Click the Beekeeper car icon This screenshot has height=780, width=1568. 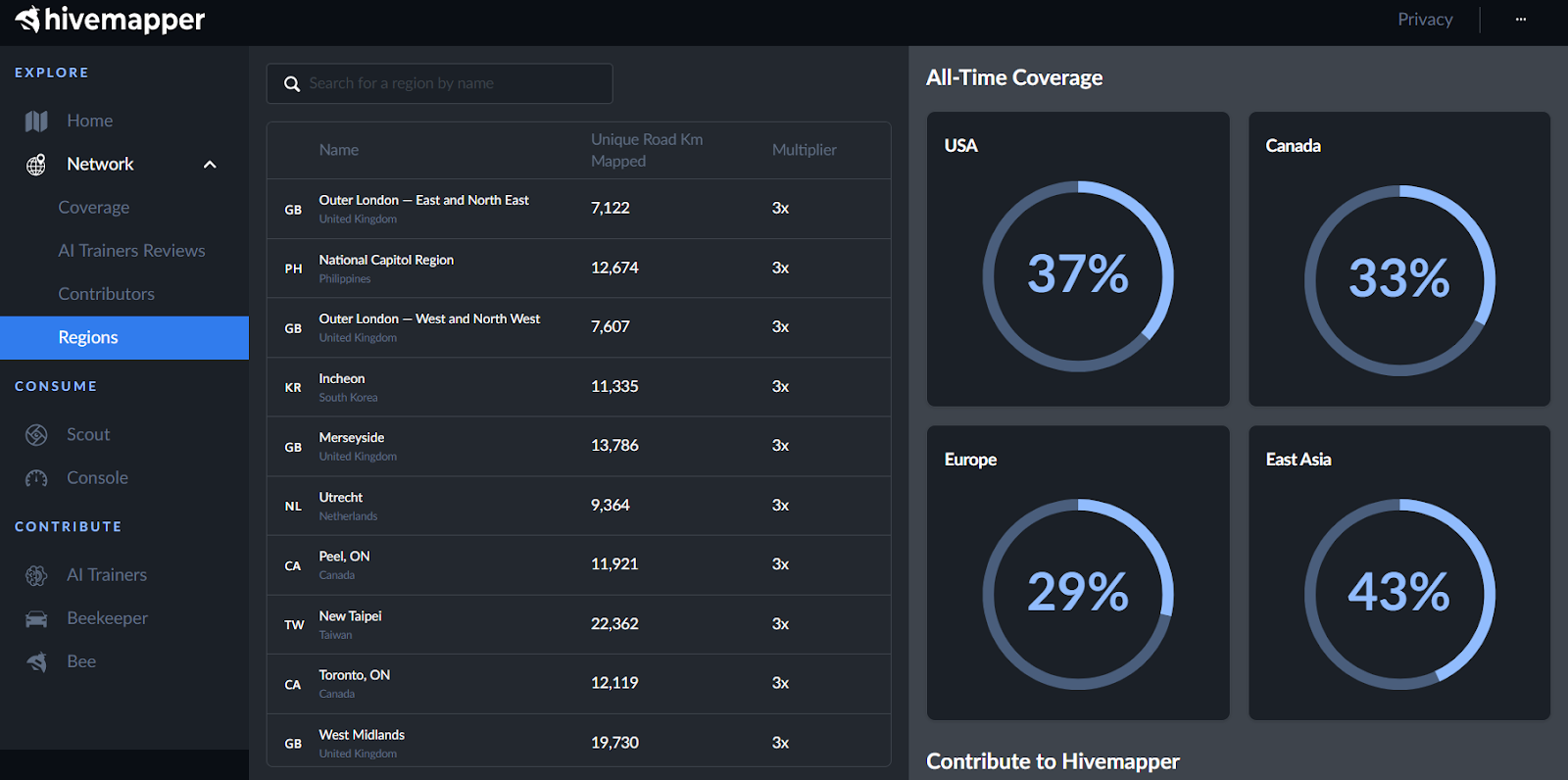click(36, 618)
